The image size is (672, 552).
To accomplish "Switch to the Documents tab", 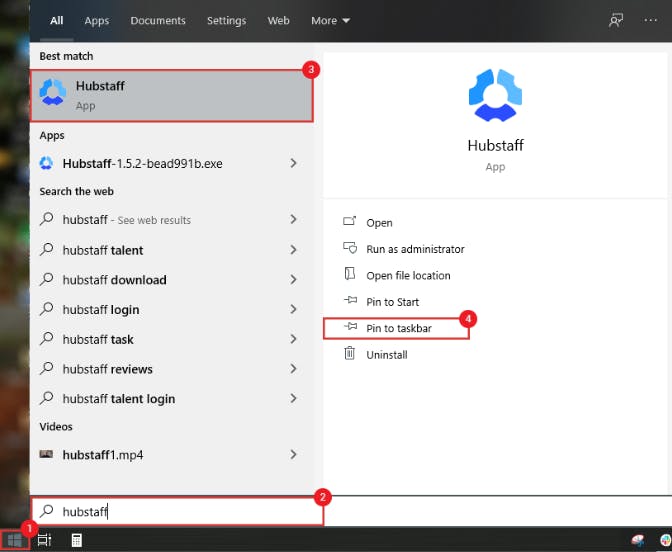I will (x=158, y=21).
